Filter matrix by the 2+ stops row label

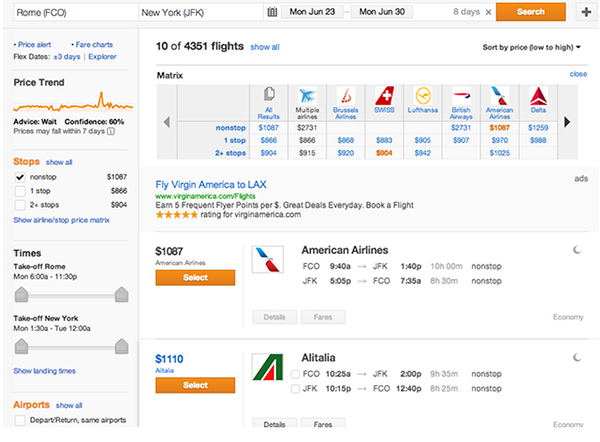(x=230, y=153)
